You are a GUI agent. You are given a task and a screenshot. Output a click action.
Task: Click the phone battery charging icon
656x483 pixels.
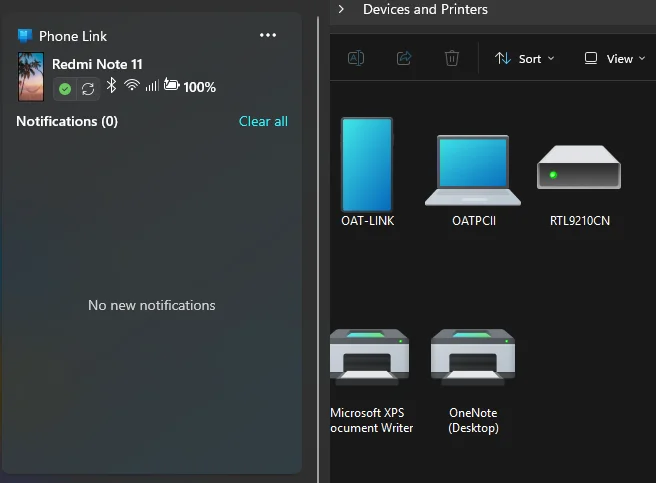(171, 85)
